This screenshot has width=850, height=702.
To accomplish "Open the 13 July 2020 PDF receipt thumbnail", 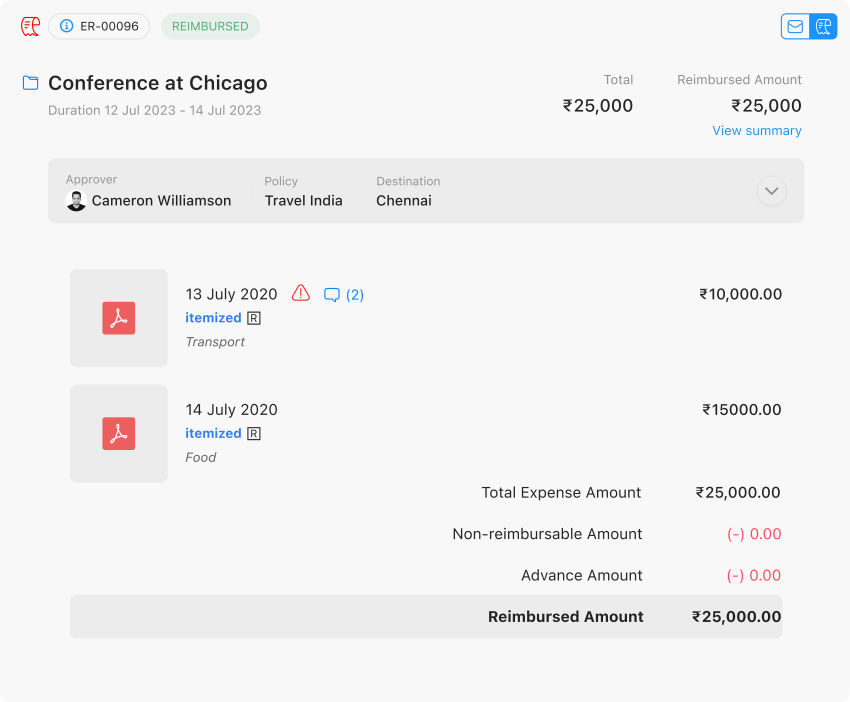I will pos(119,318).
